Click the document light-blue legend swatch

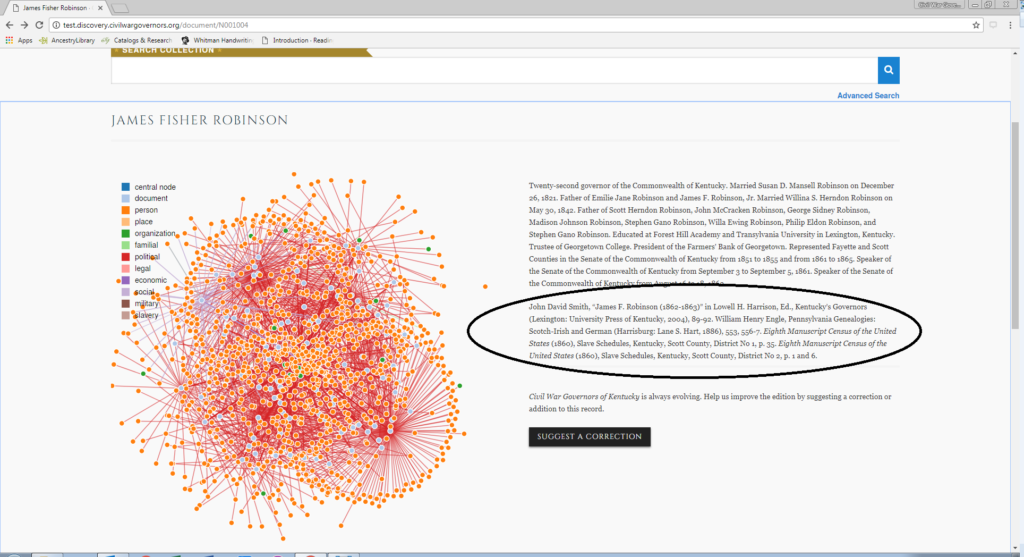tap(125, 199)
